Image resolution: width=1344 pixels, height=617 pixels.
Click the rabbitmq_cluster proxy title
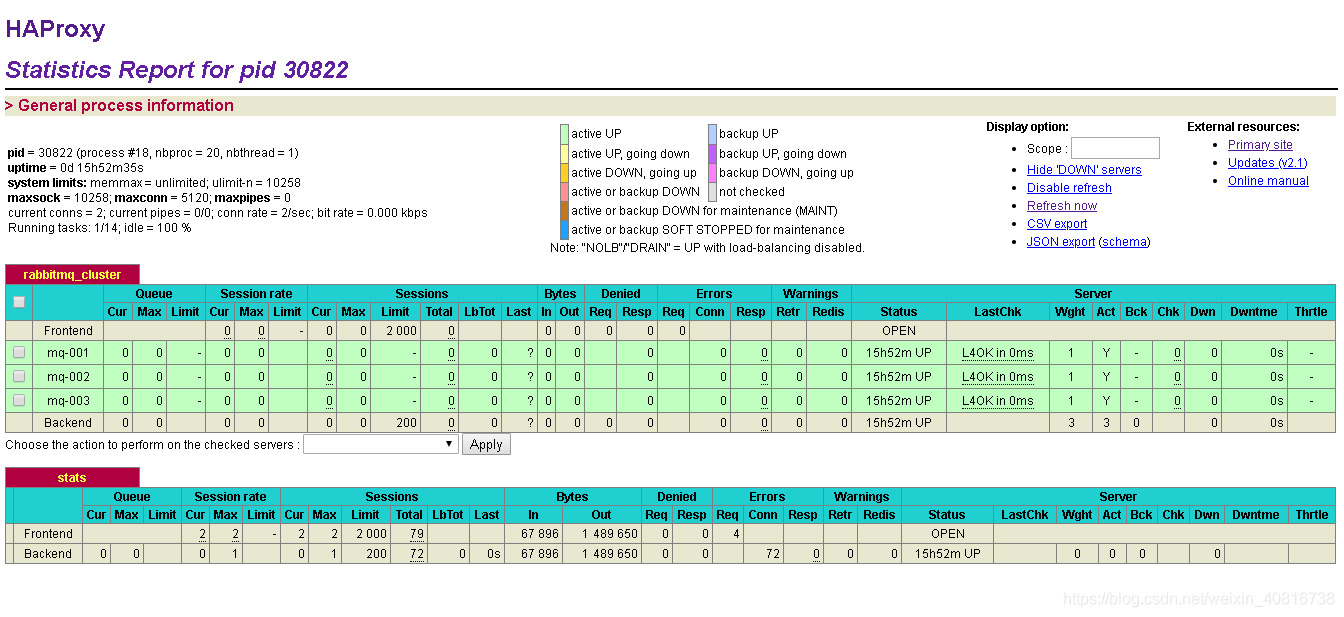[x=72, y=275]
